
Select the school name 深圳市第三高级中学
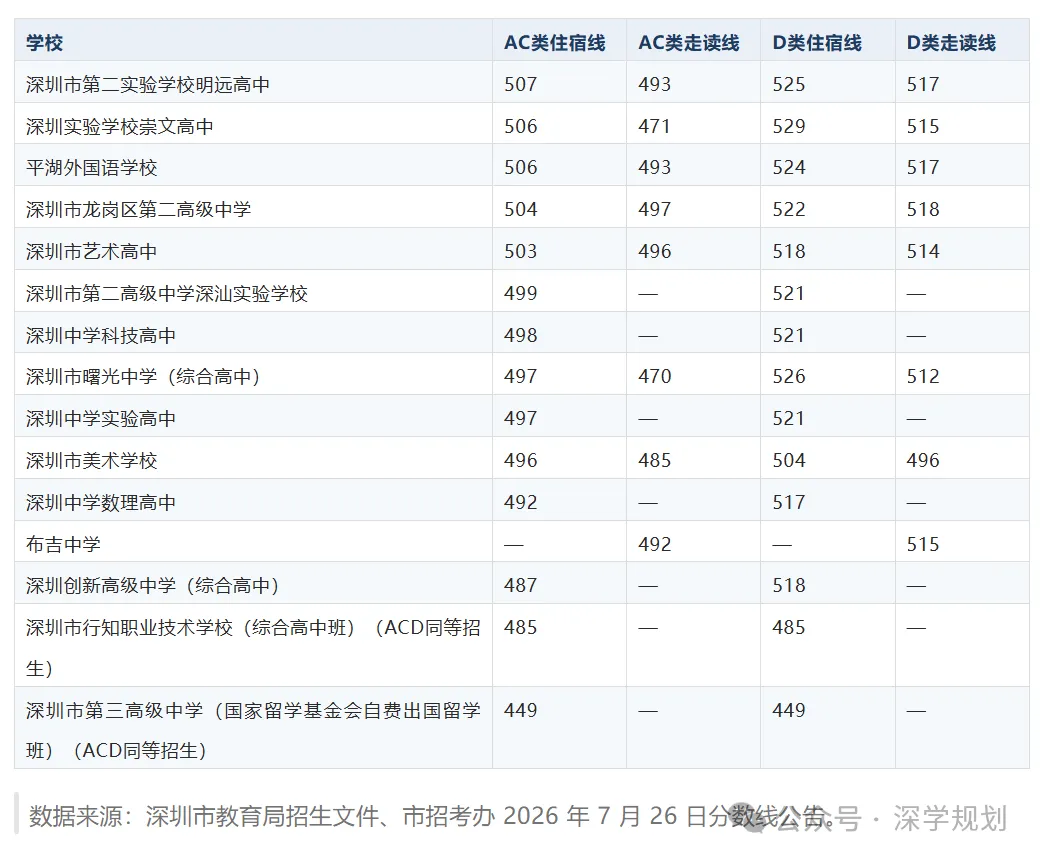pyautogui.click(x=115, y=710)
